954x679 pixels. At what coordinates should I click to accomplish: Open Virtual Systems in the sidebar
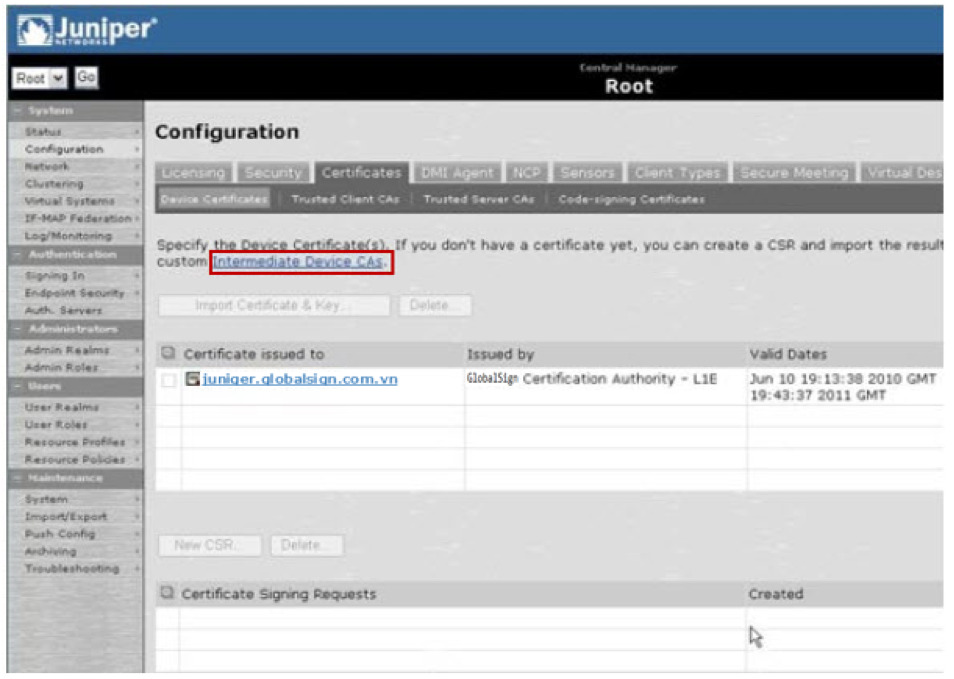pos(69,201)
